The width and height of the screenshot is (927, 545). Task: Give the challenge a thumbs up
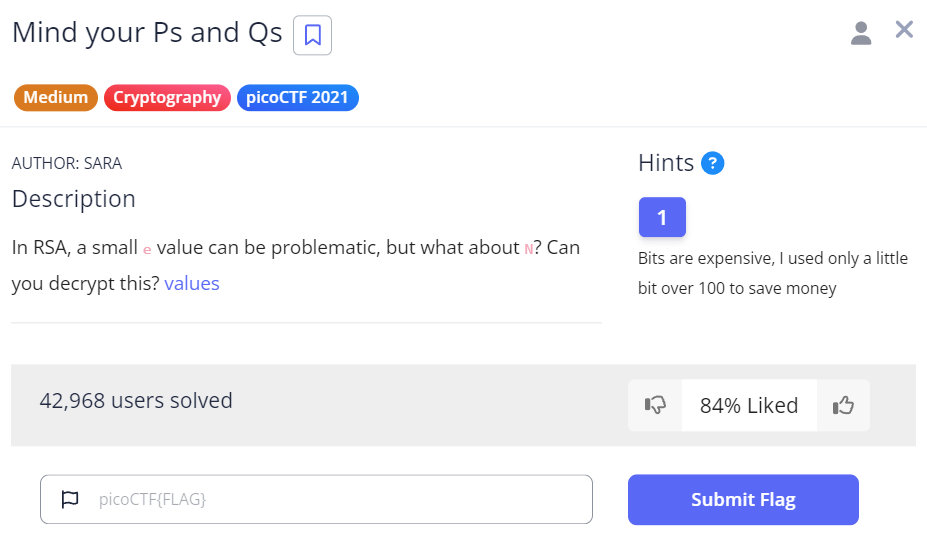843,405
